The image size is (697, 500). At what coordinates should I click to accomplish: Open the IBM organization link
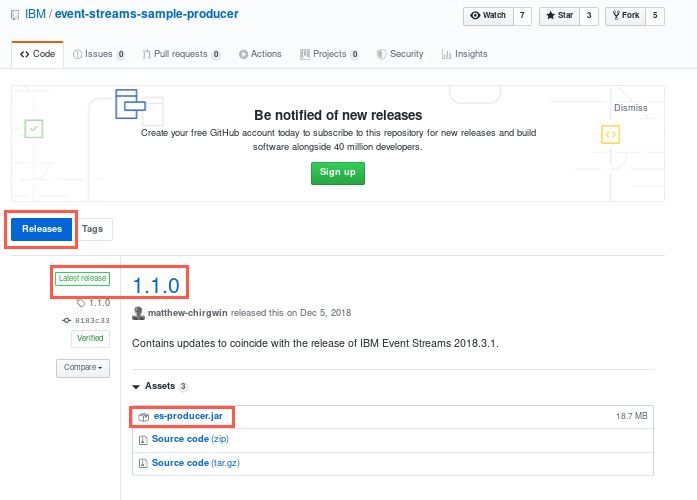point(35,14)
